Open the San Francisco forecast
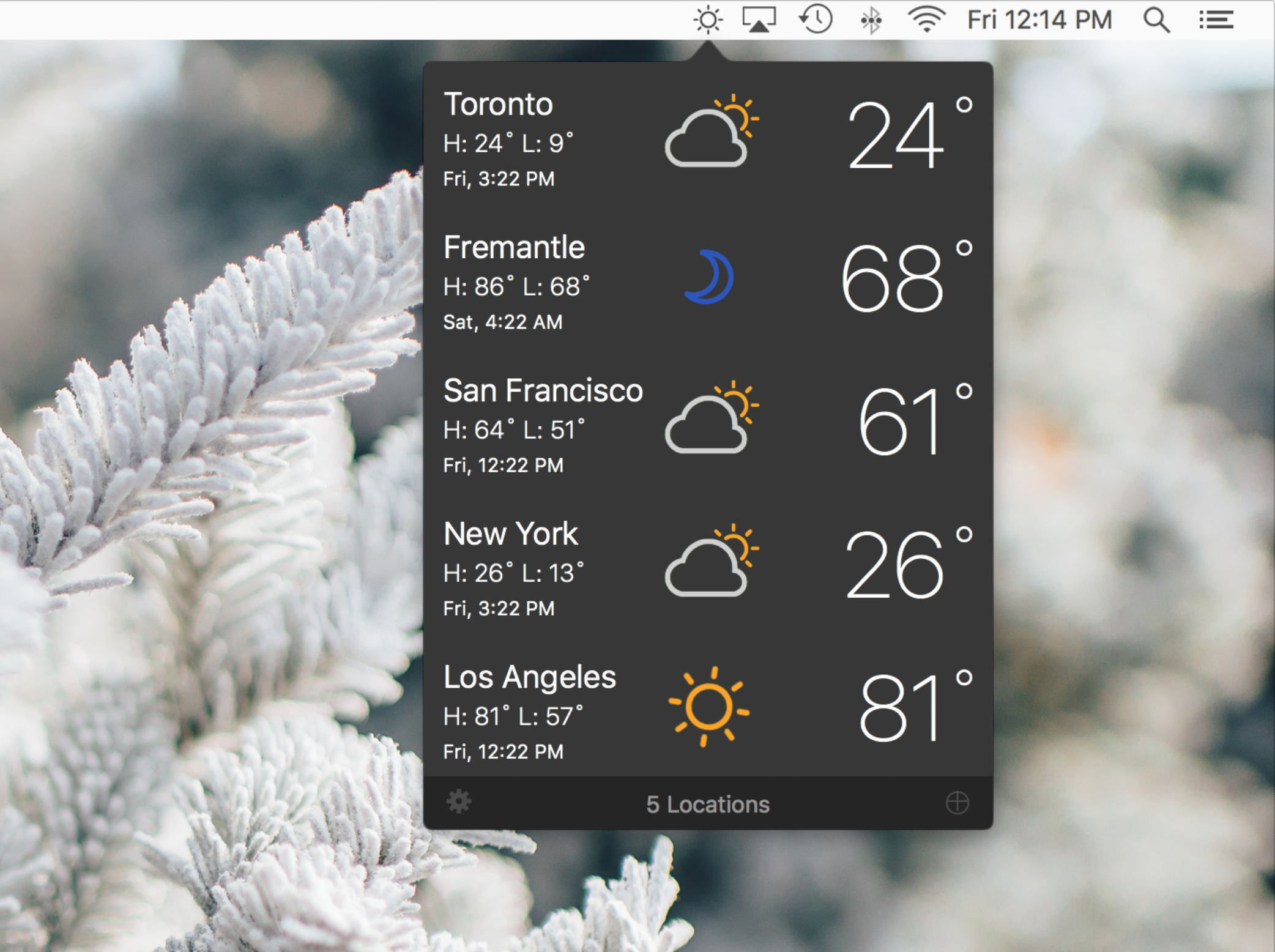 543,392
